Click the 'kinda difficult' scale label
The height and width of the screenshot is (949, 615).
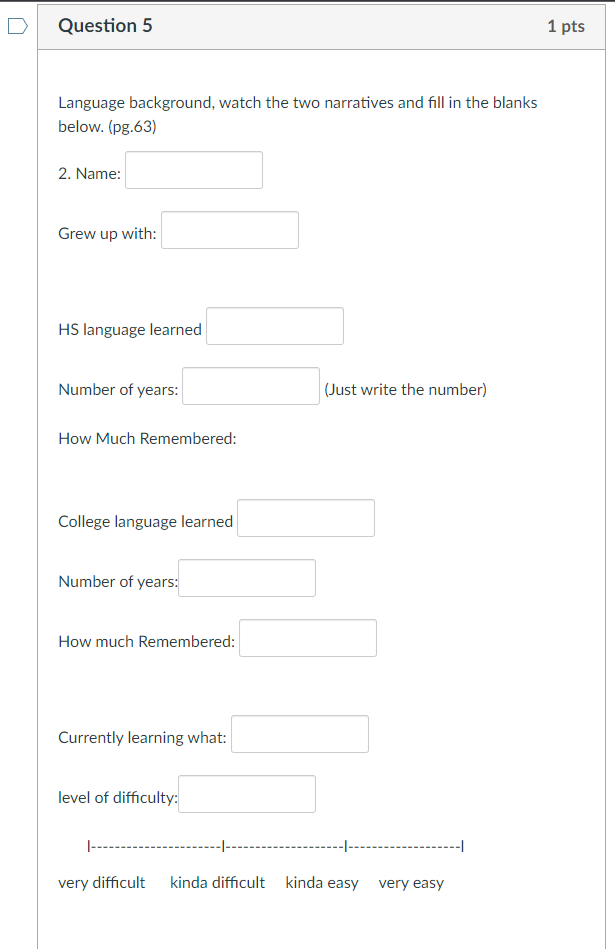(x=217, y=883)
